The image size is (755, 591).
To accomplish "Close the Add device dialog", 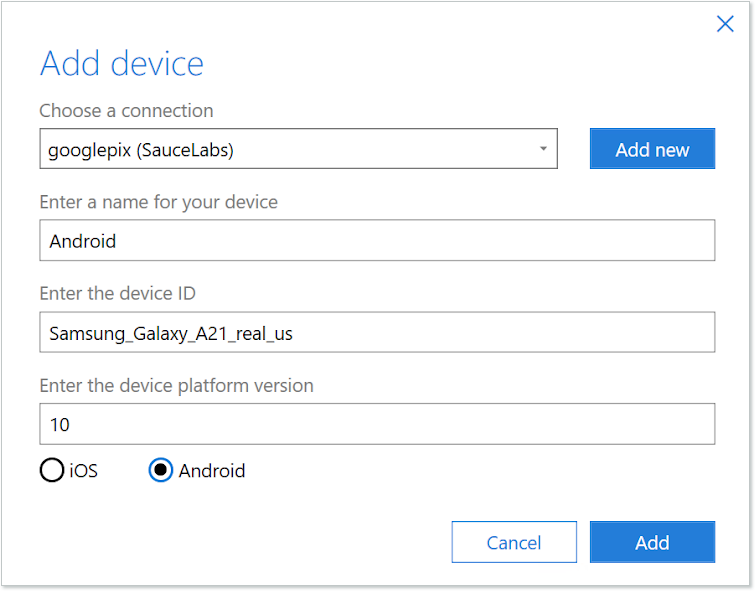I will coord(725,24).
